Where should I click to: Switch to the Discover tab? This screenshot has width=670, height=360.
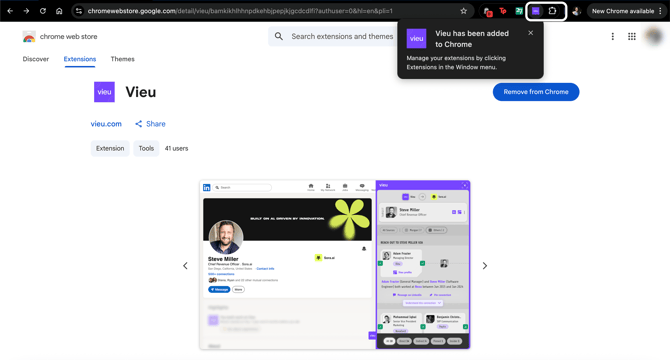(36, 59)
